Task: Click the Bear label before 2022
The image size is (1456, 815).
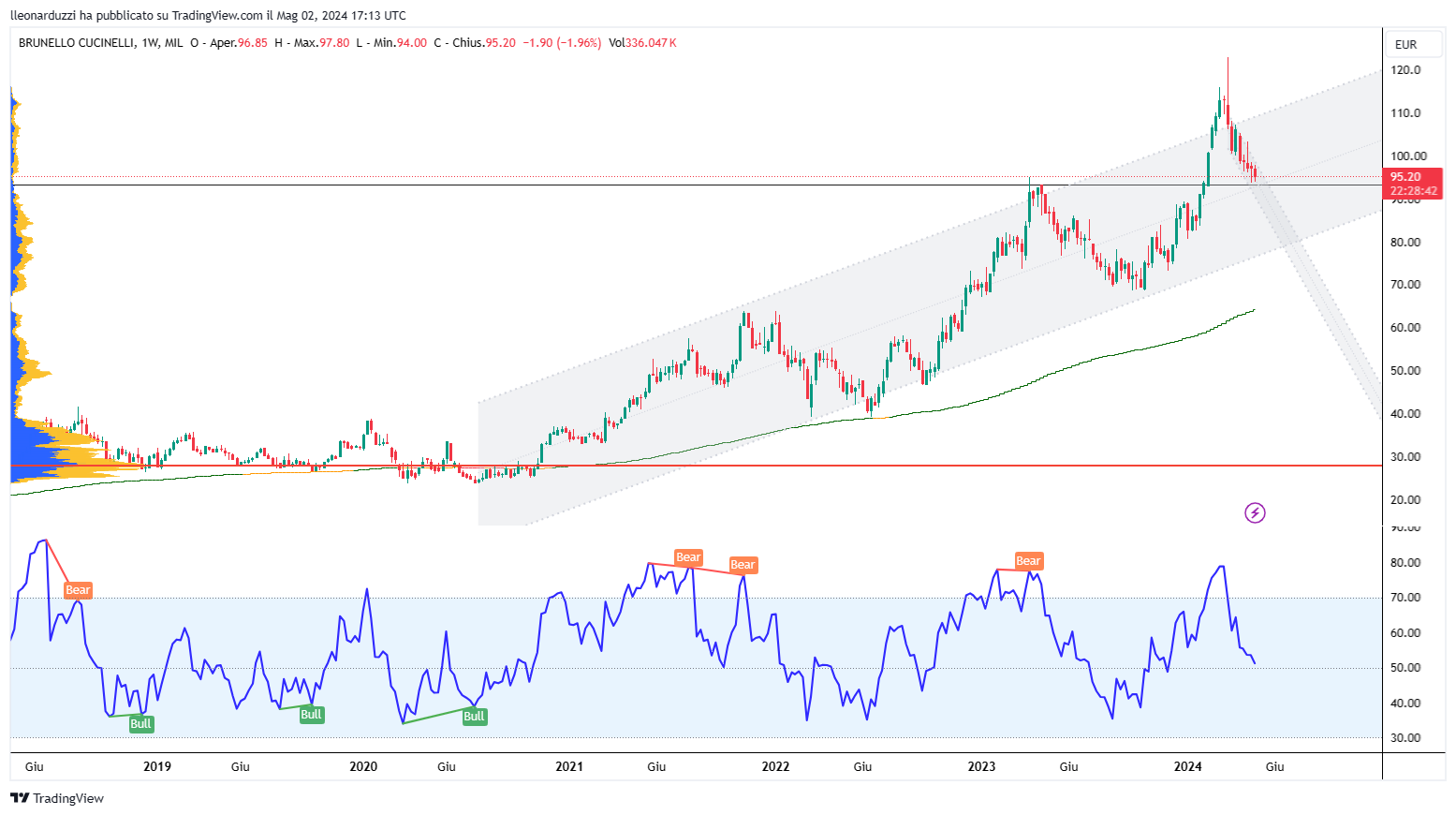Action: tap(743, 565)
